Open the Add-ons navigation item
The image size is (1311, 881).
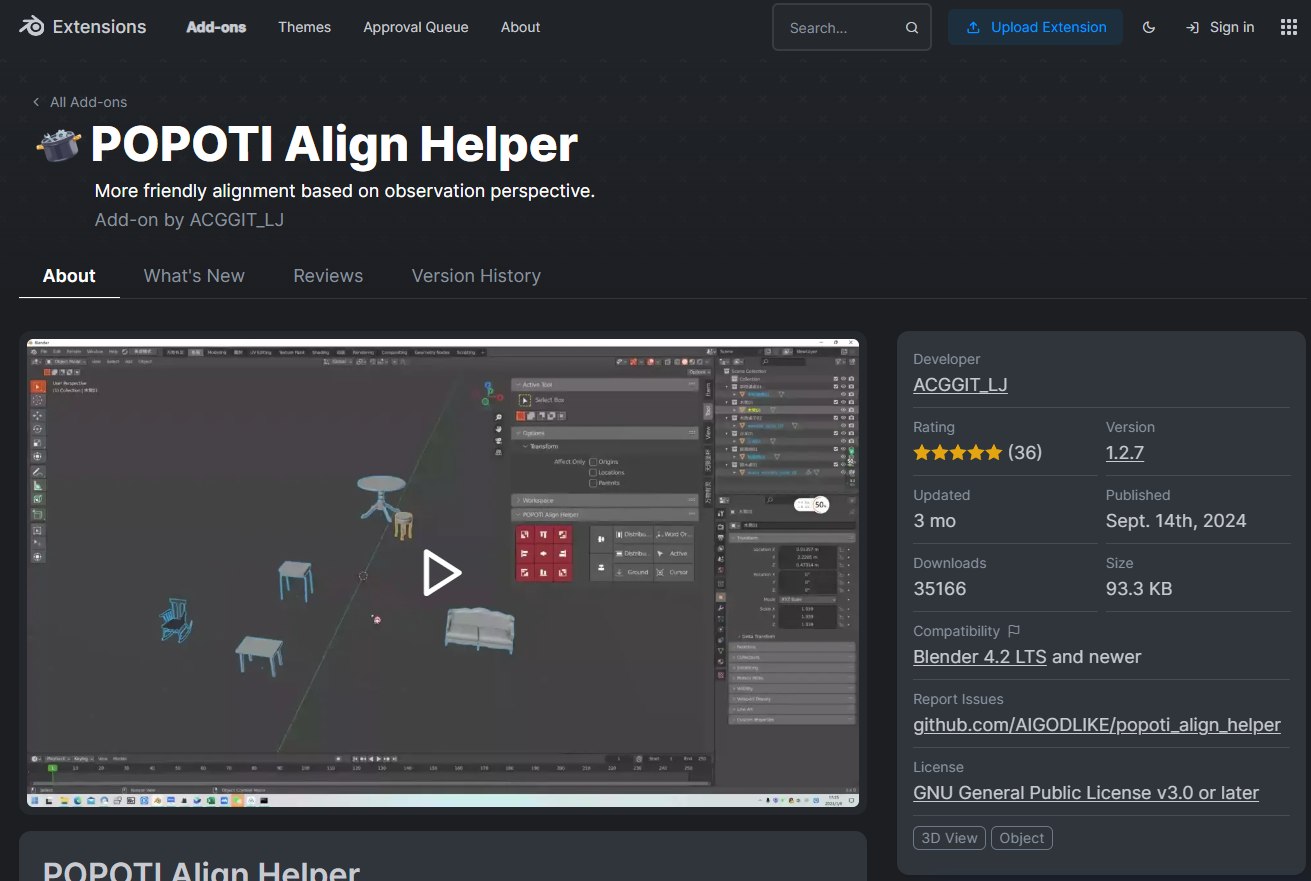click(x=216, y=27)
